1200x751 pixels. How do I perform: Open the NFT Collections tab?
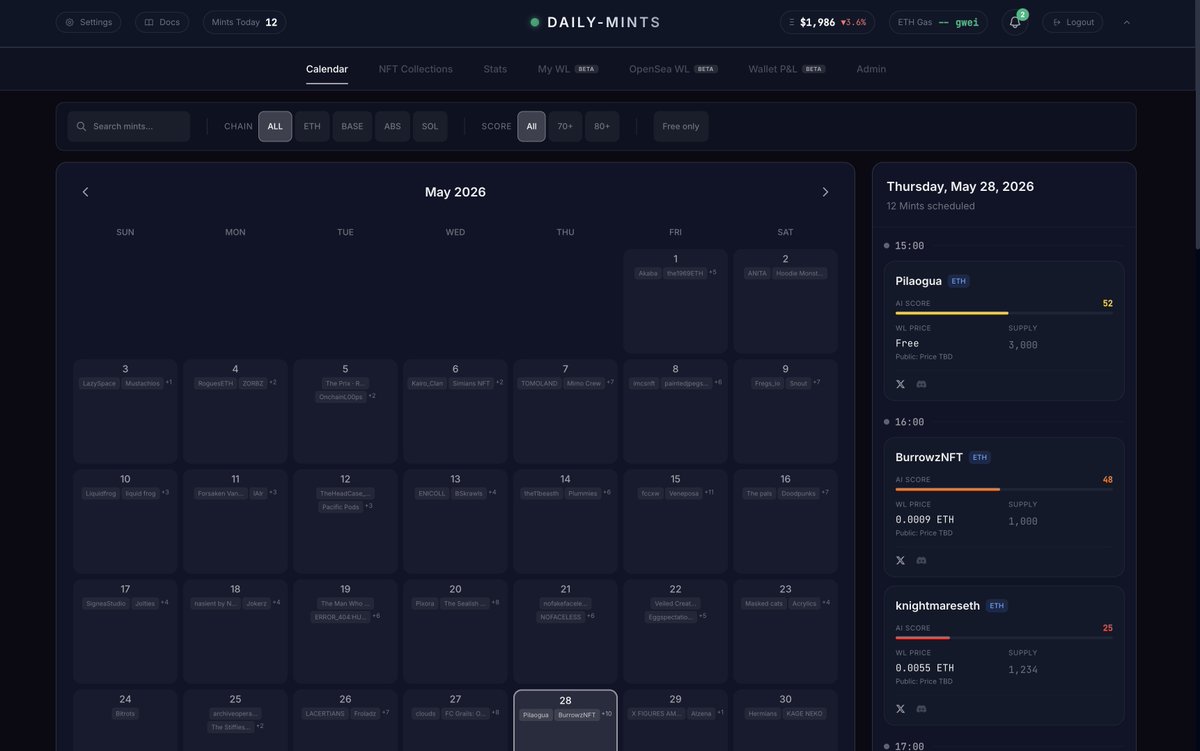click(x=416, y=69)
